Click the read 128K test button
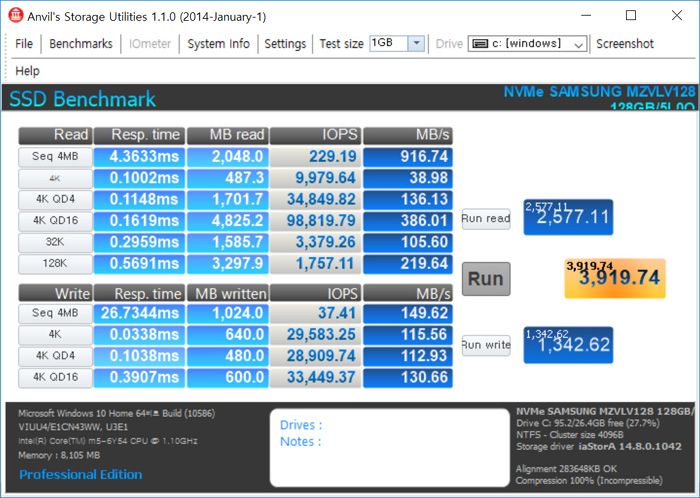 click(55, 264)
